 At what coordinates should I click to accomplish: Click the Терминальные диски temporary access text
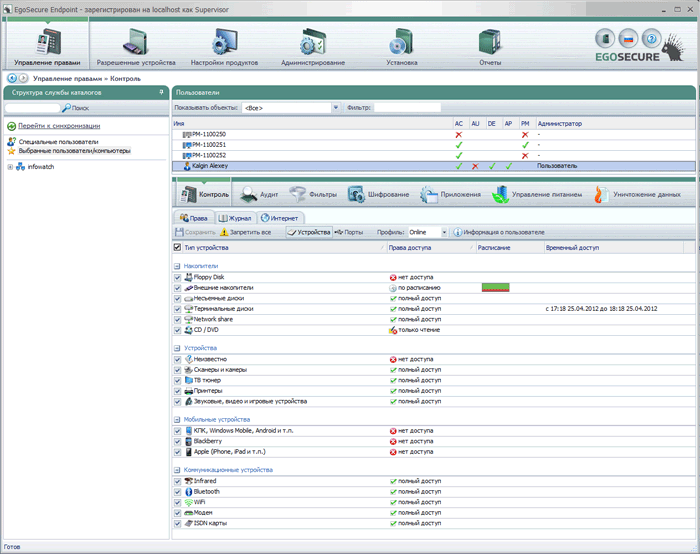(x=601, y=309)
